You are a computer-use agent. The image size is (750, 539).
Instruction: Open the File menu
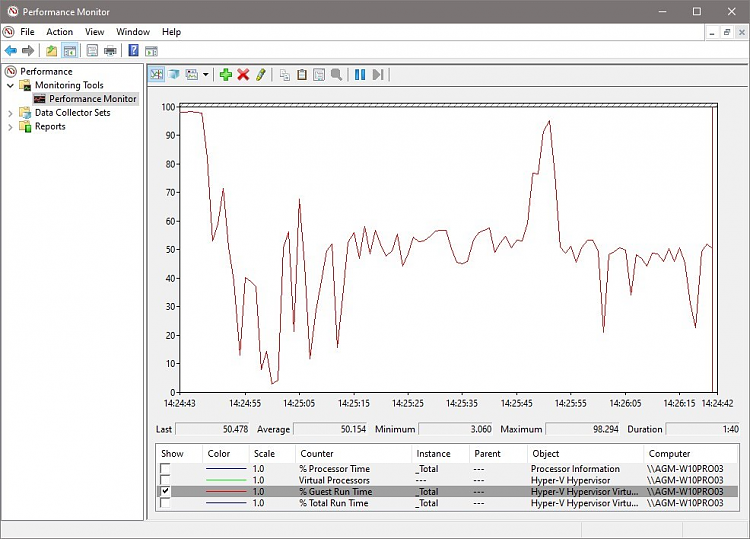pyautogui.click(x=27, y=32)
